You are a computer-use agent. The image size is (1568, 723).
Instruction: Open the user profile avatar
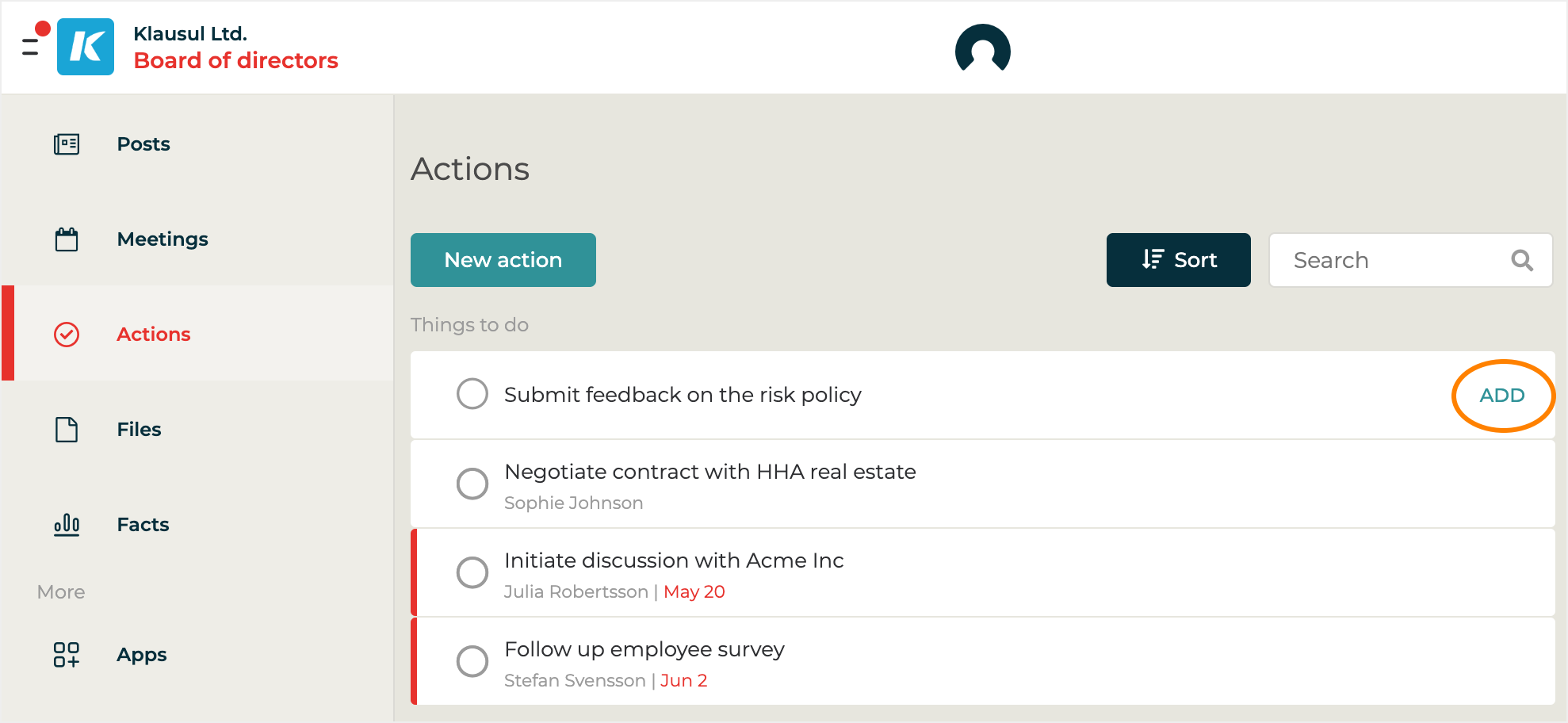[982, 50]
